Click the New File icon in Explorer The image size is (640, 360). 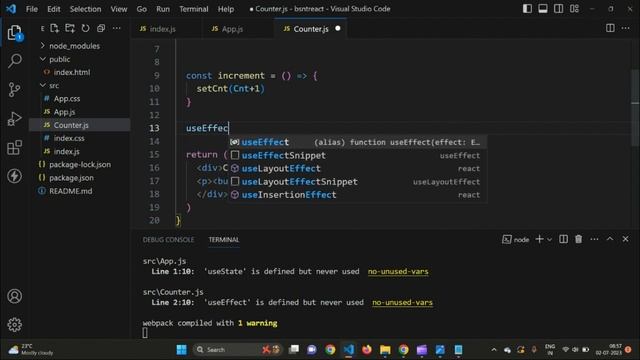54,28
